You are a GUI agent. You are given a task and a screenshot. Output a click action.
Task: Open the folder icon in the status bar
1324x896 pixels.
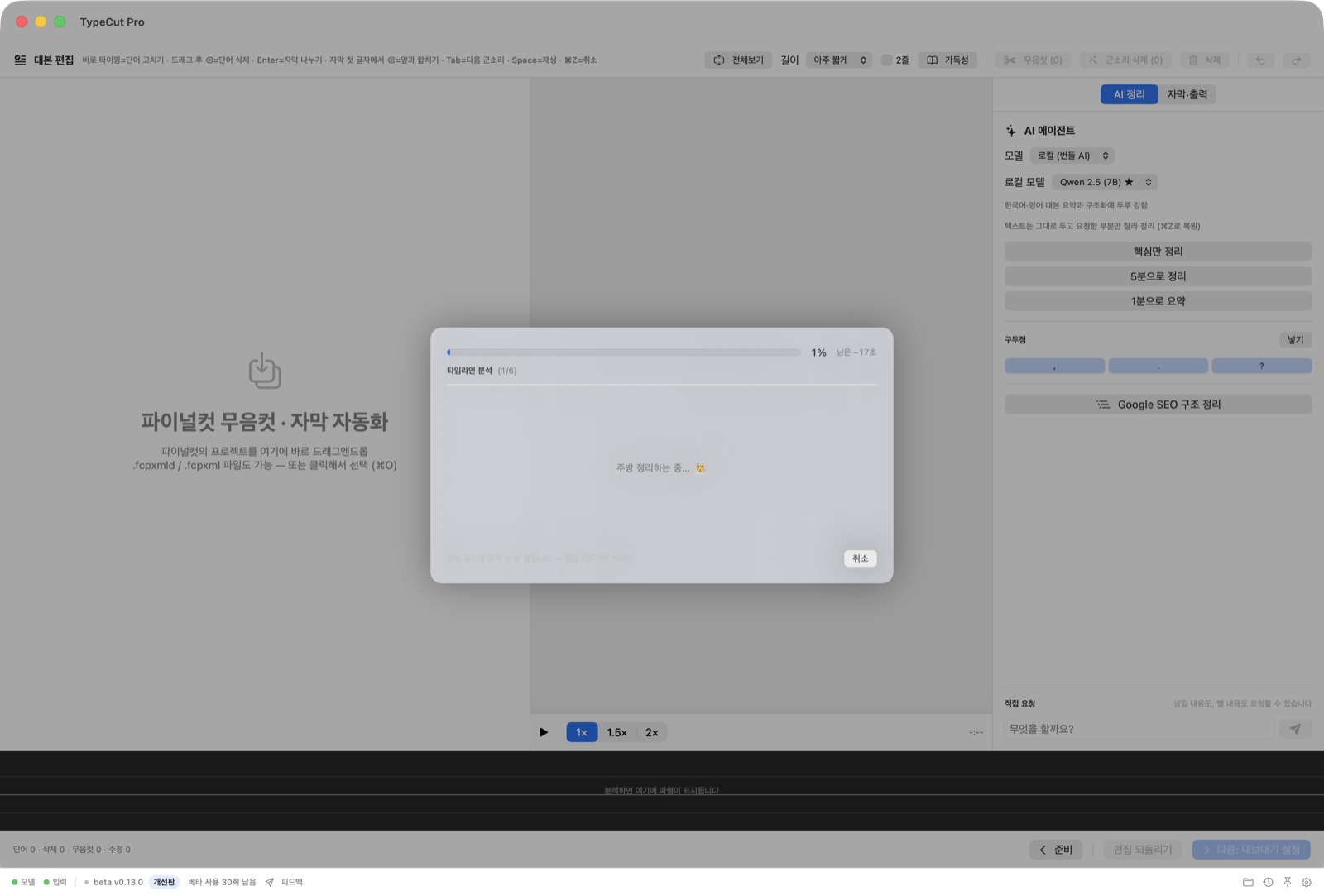click(x=1248, y=882)
